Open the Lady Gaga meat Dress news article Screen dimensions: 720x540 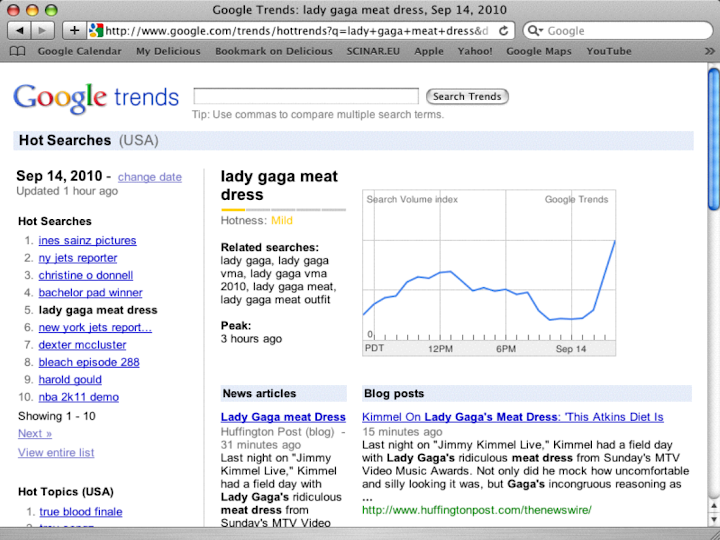(283, 417)
